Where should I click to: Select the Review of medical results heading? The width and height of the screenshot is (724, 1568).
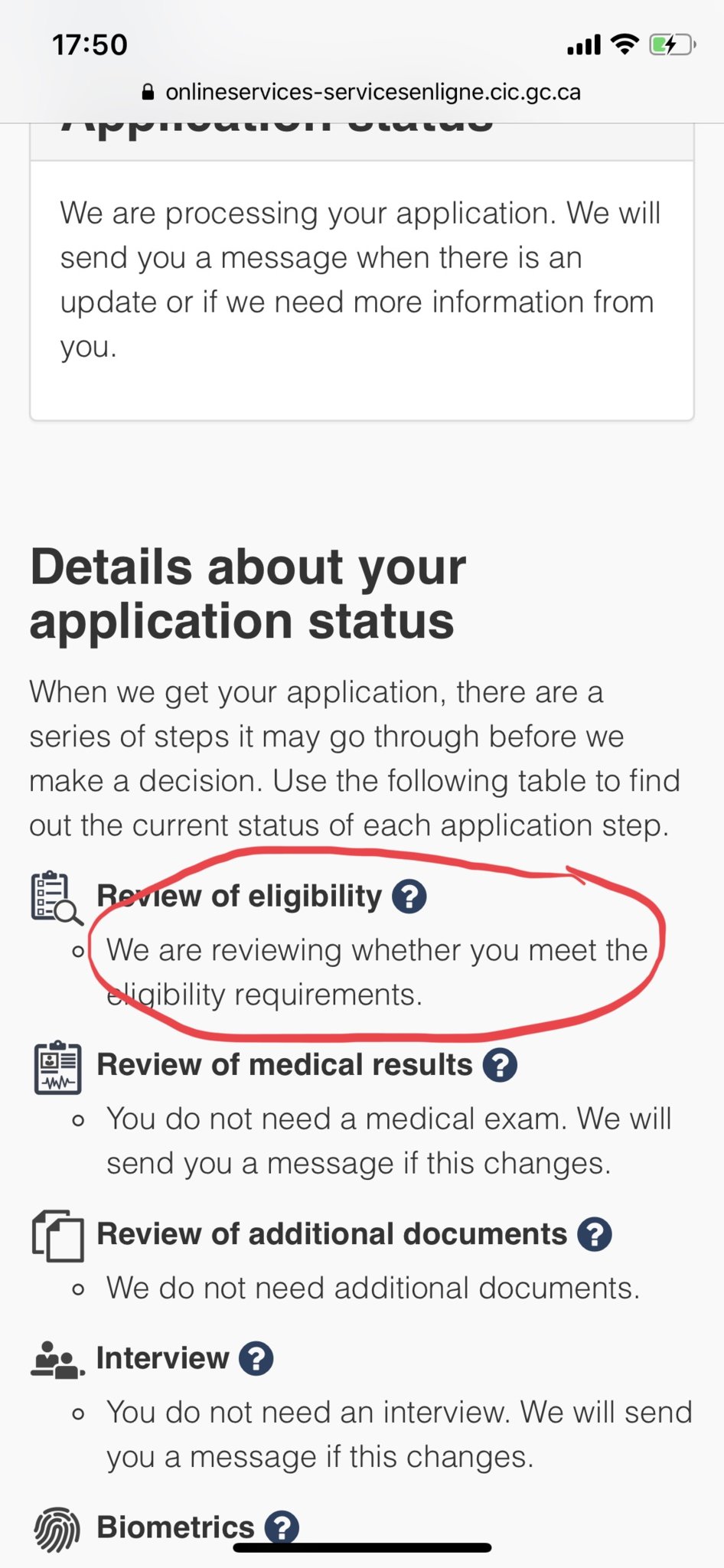click(x=285, y=1065)
